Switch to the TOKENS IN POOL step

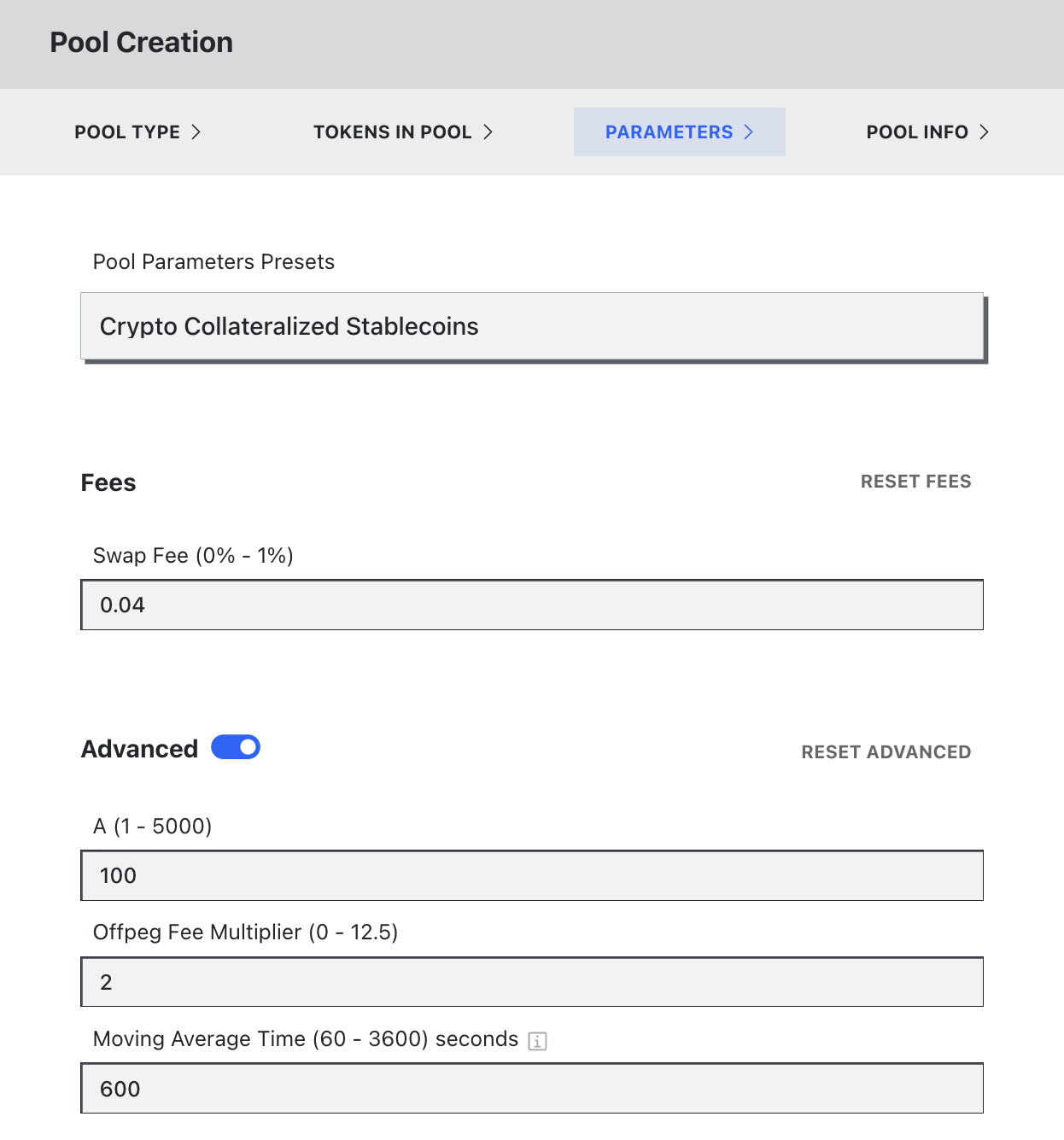point(392,132)
